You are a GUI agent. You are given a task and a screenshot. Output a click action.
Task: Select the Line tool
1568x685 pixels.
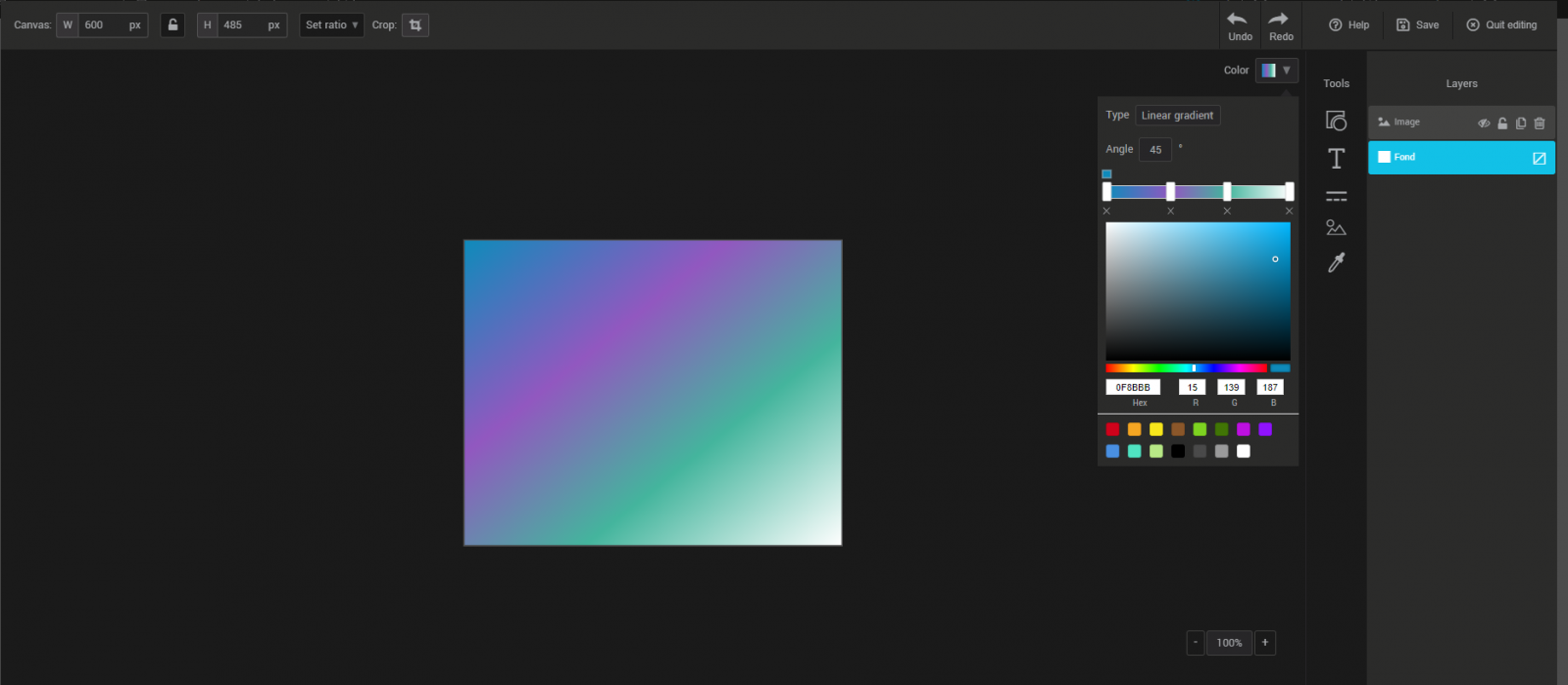(x=1336, y=196)
